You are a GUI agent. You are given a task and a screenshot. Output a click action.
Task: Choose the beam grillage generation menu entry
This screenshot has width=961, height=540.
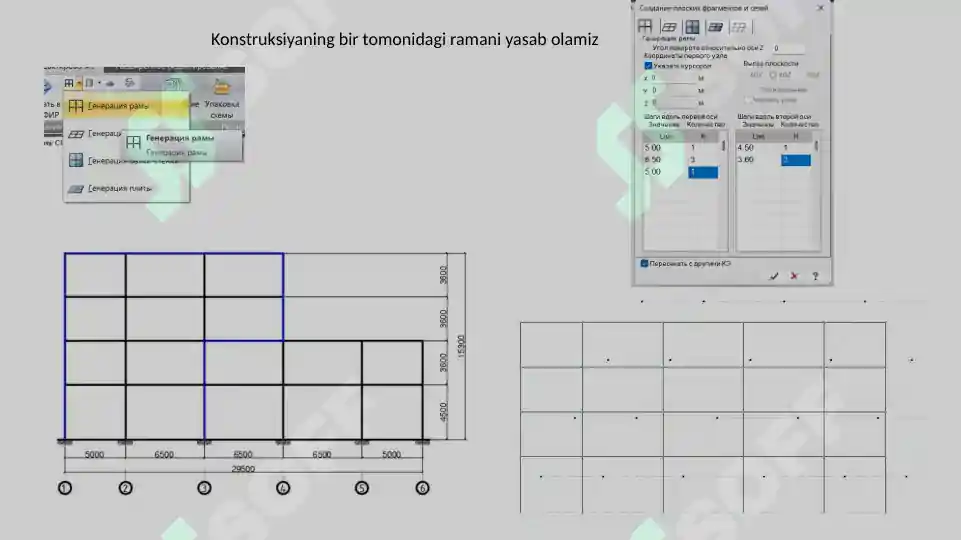coord(93,134)
